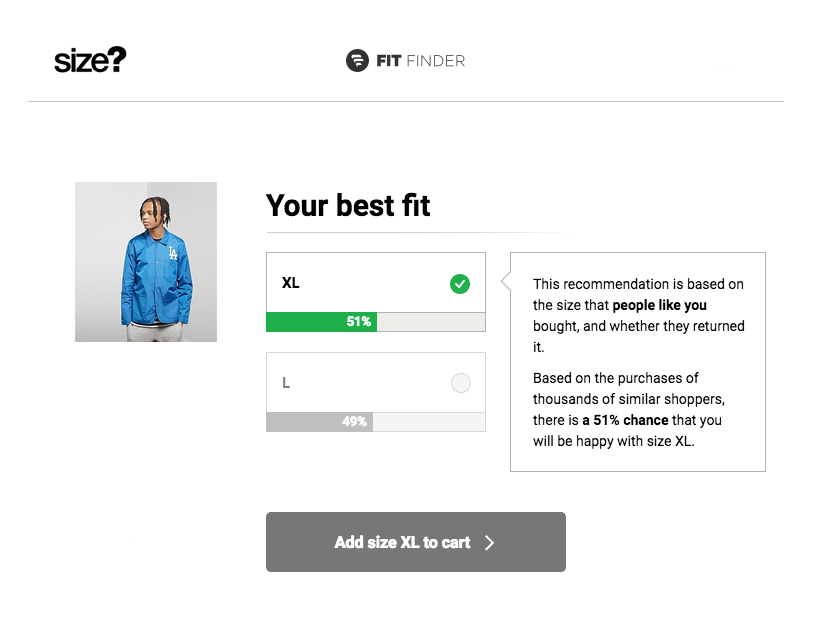Click the 'Your best fit' heading
813x641 pixels.
(348, 206)
